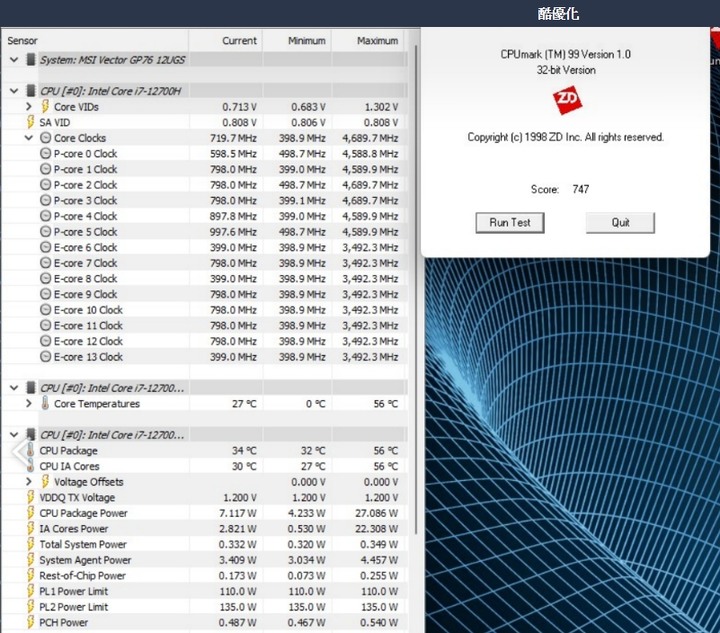This screenshot has height=633, width=720.
Task: Click the CPU Package Power lightning icon
Action: pyautogui.click(x=30, y=513)
